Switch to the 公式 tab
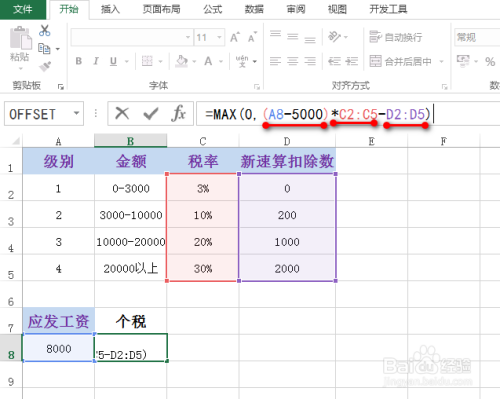Screen dimensions: 500x399 coord(213,9)
